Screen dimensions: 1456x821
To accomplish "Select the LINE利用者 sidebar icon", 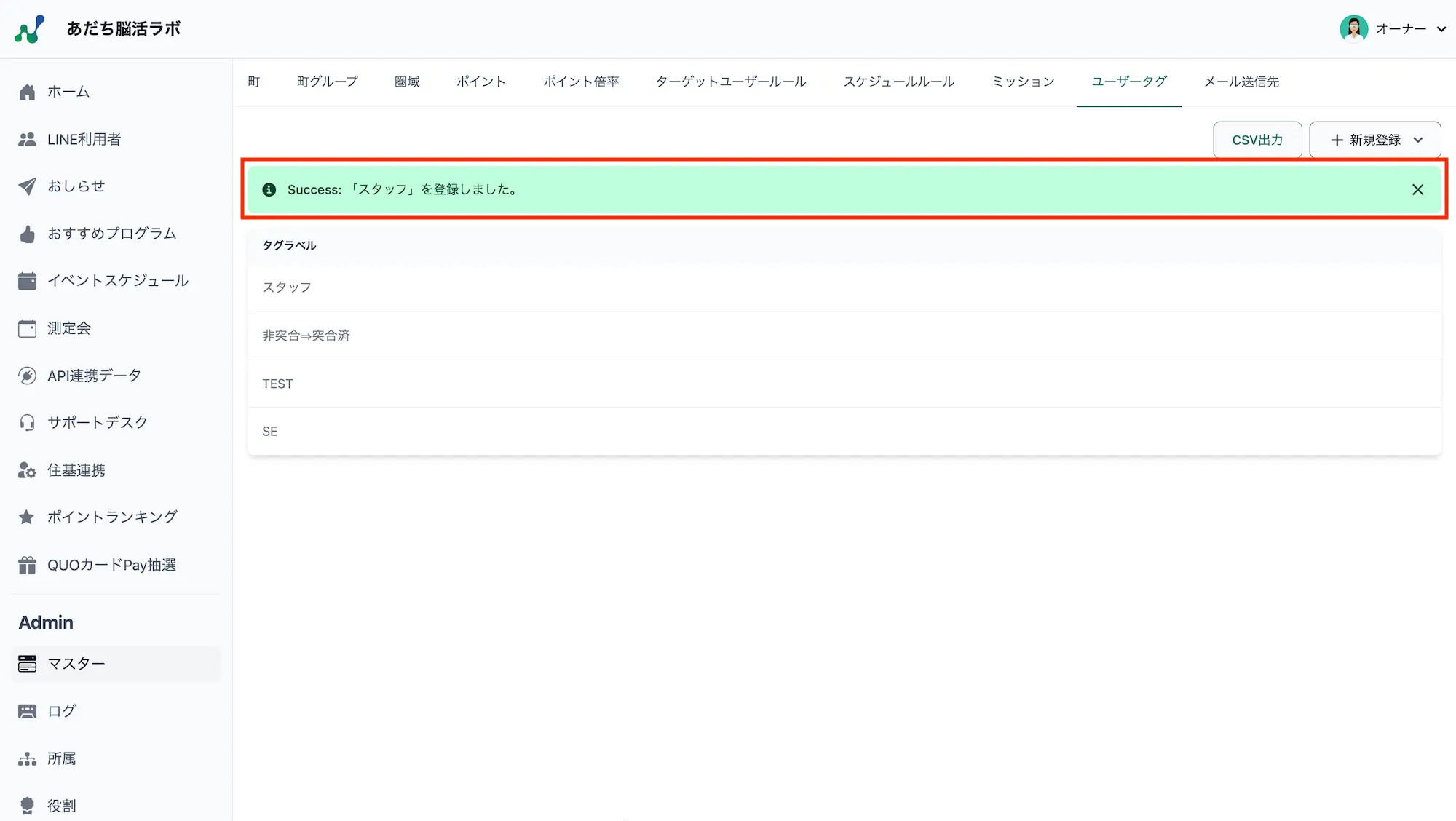I will (27, 139).
